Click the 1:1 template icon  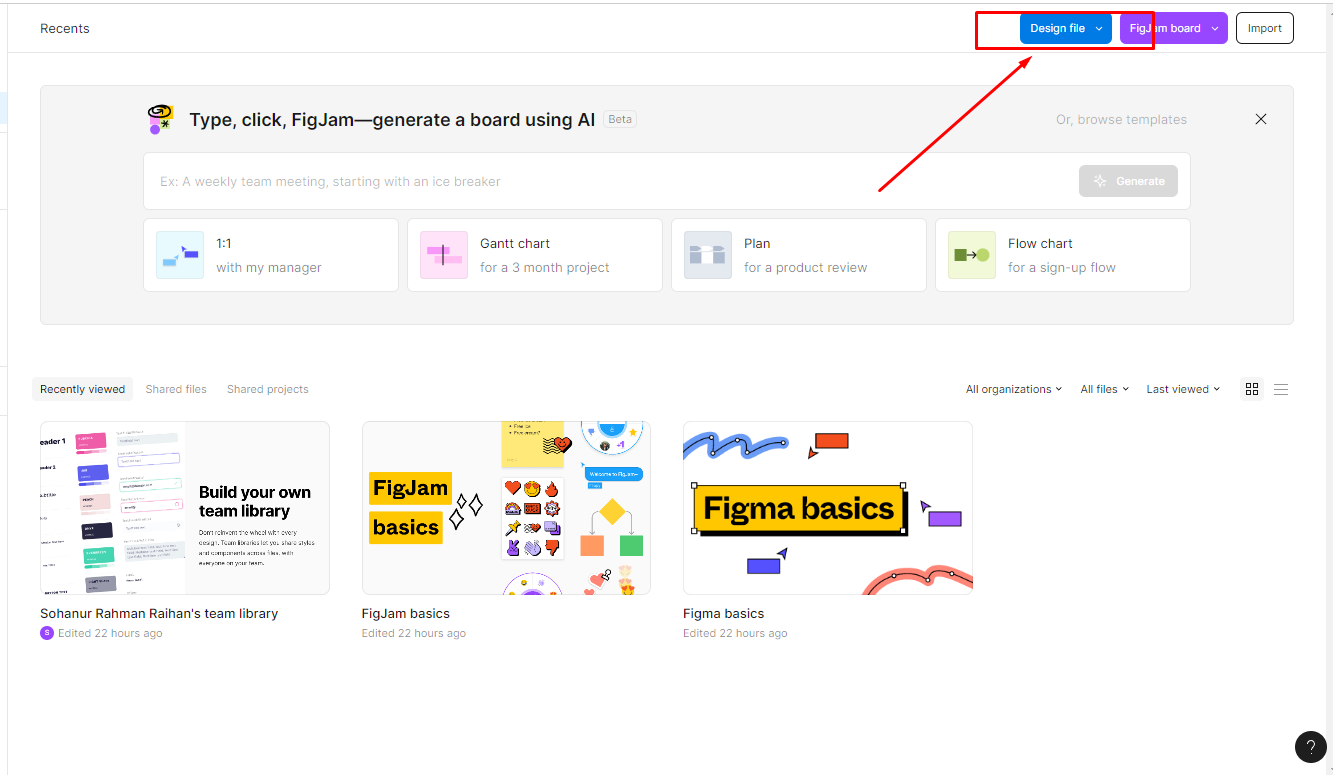[180, 255]
